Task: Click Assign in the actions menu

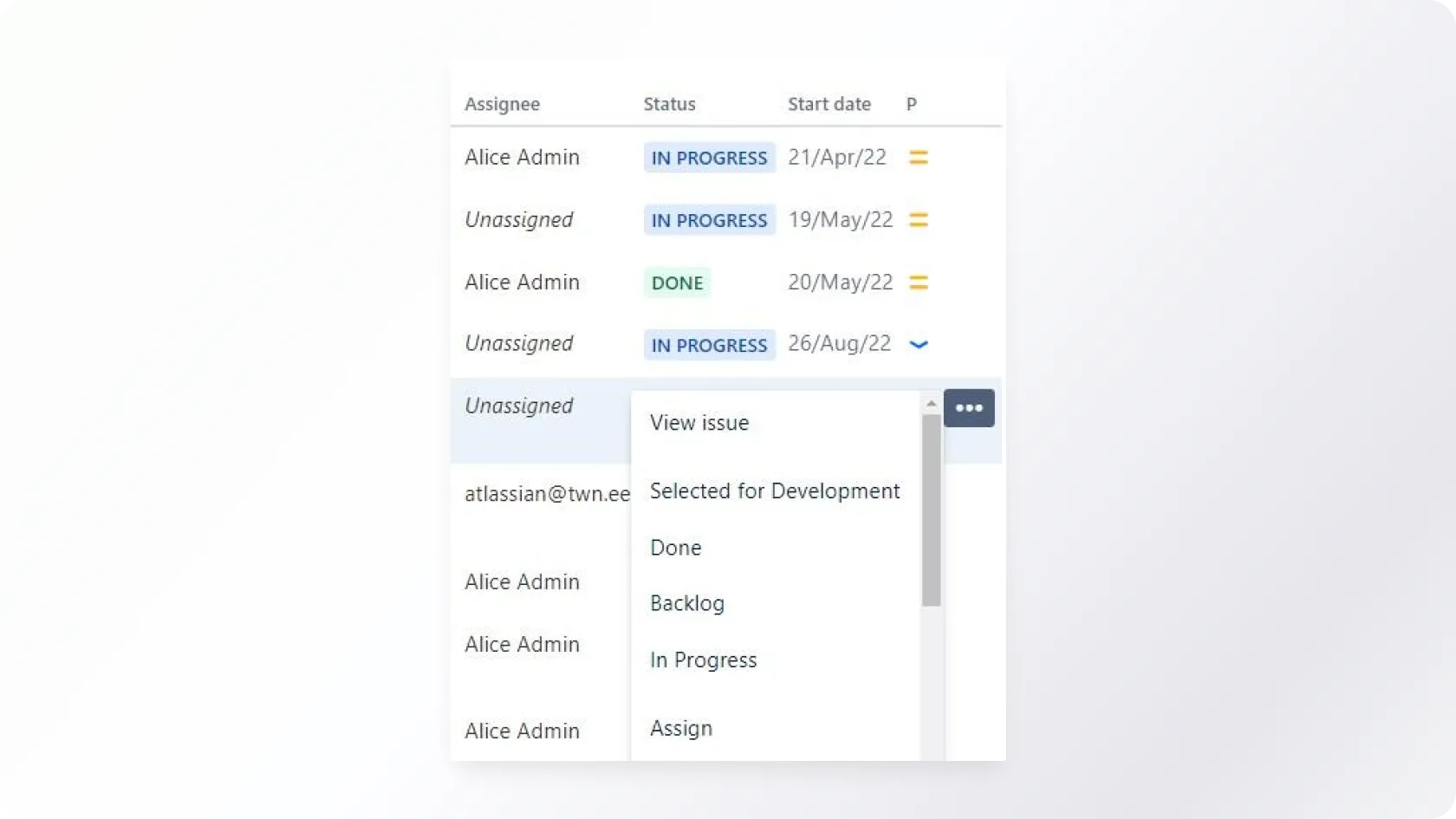Action: point(681,728)
